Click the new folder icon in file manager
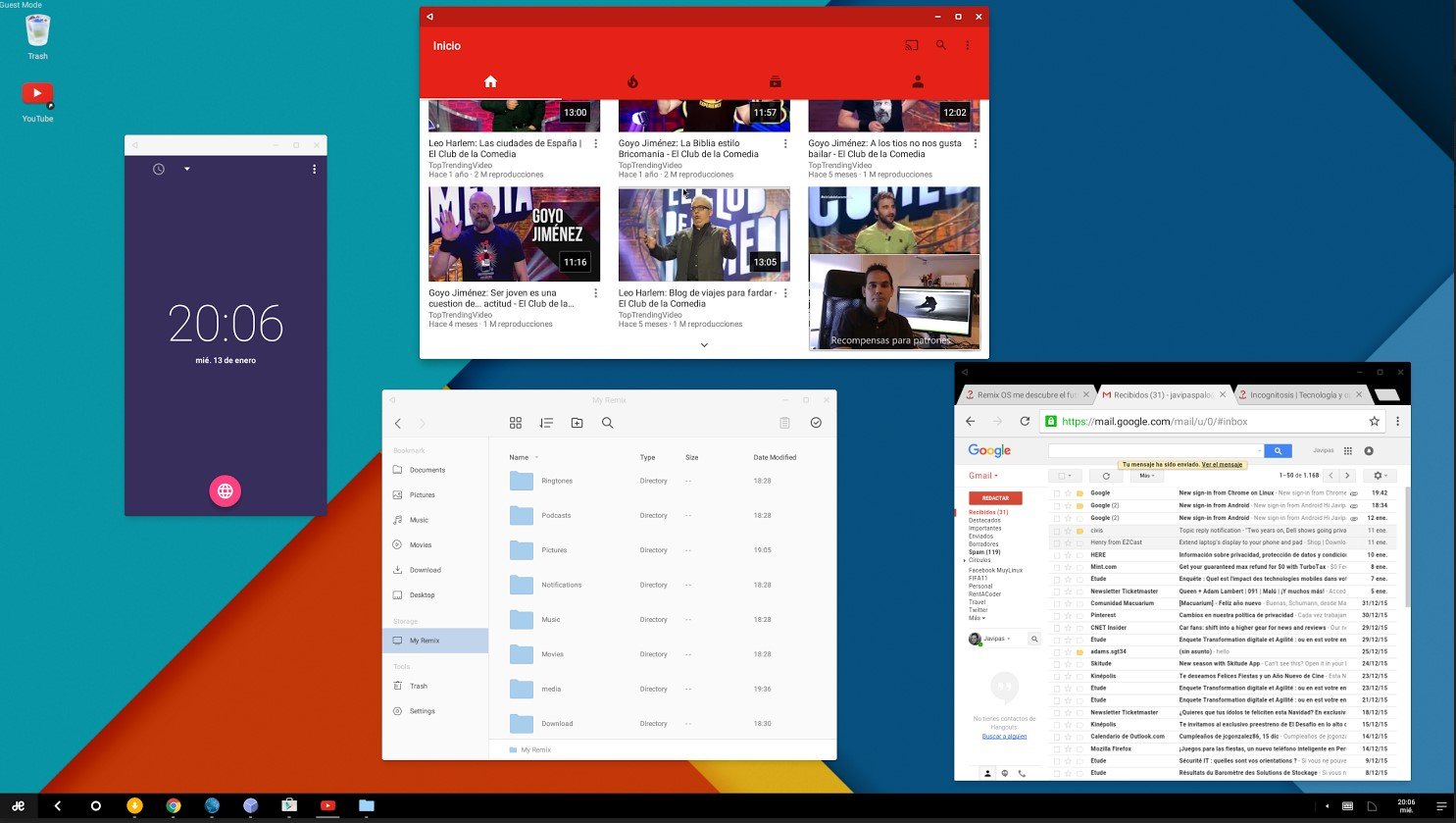Viewport: 1456px width, 823px height. click(577, 423)
